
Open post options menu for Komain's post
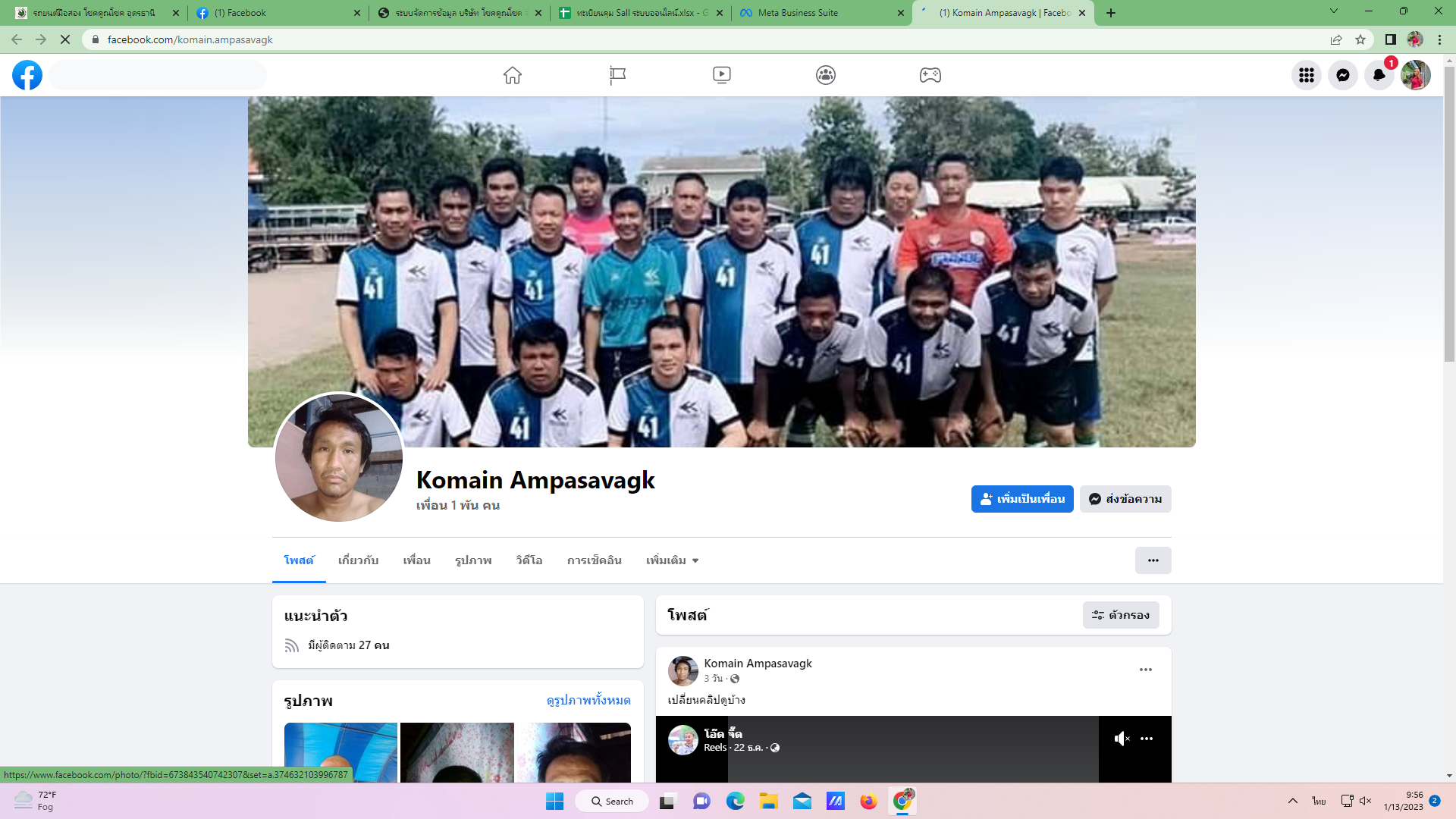pyautogui.click(x=1145, y=670)
